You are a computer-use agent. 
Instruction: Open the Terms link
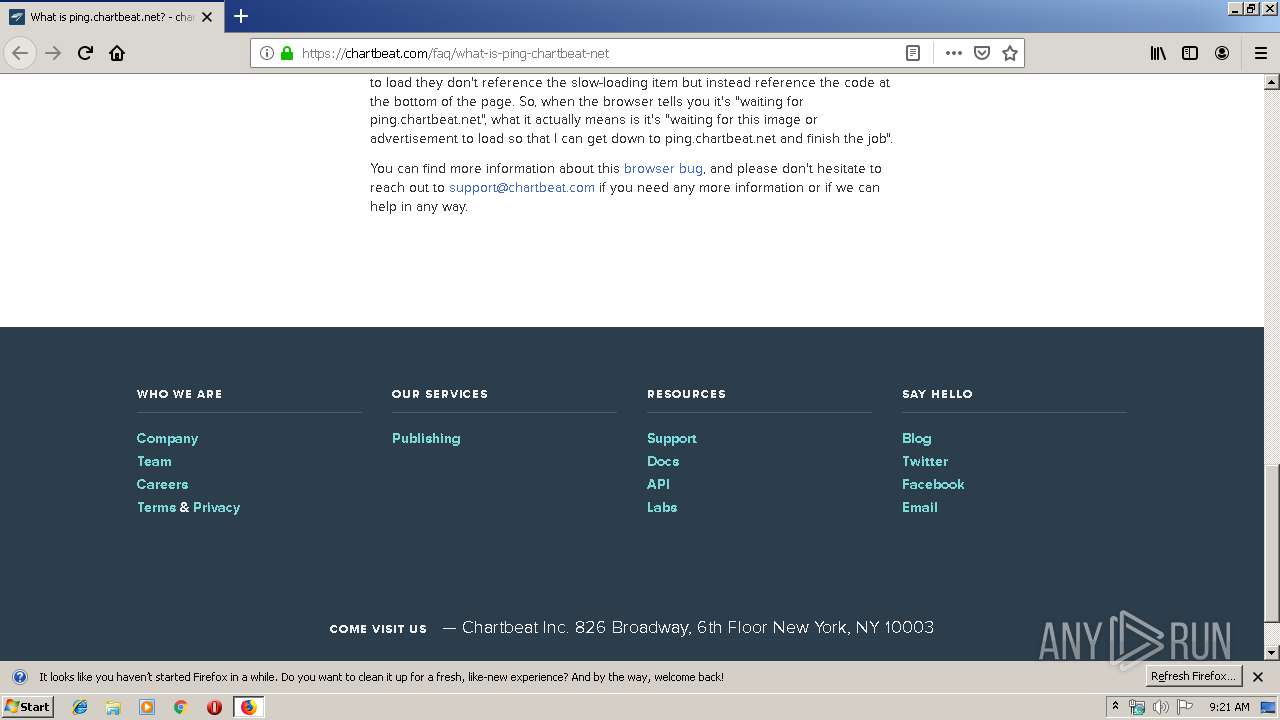point(156,507)
